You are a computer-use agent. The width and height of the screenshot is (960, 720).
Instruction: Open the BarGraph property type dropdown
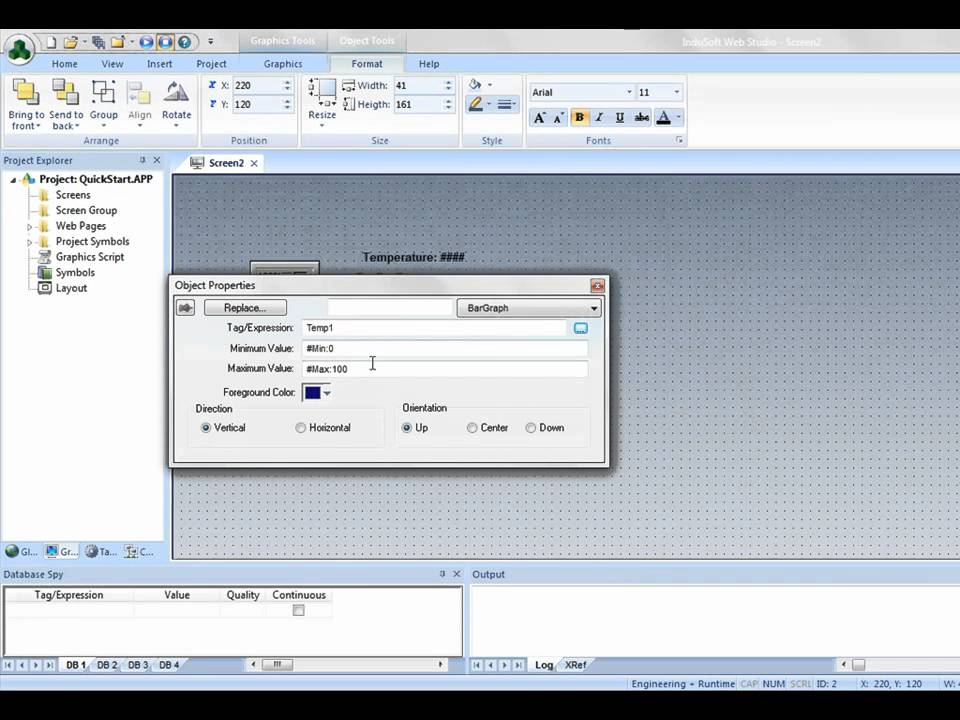[529, 308]
